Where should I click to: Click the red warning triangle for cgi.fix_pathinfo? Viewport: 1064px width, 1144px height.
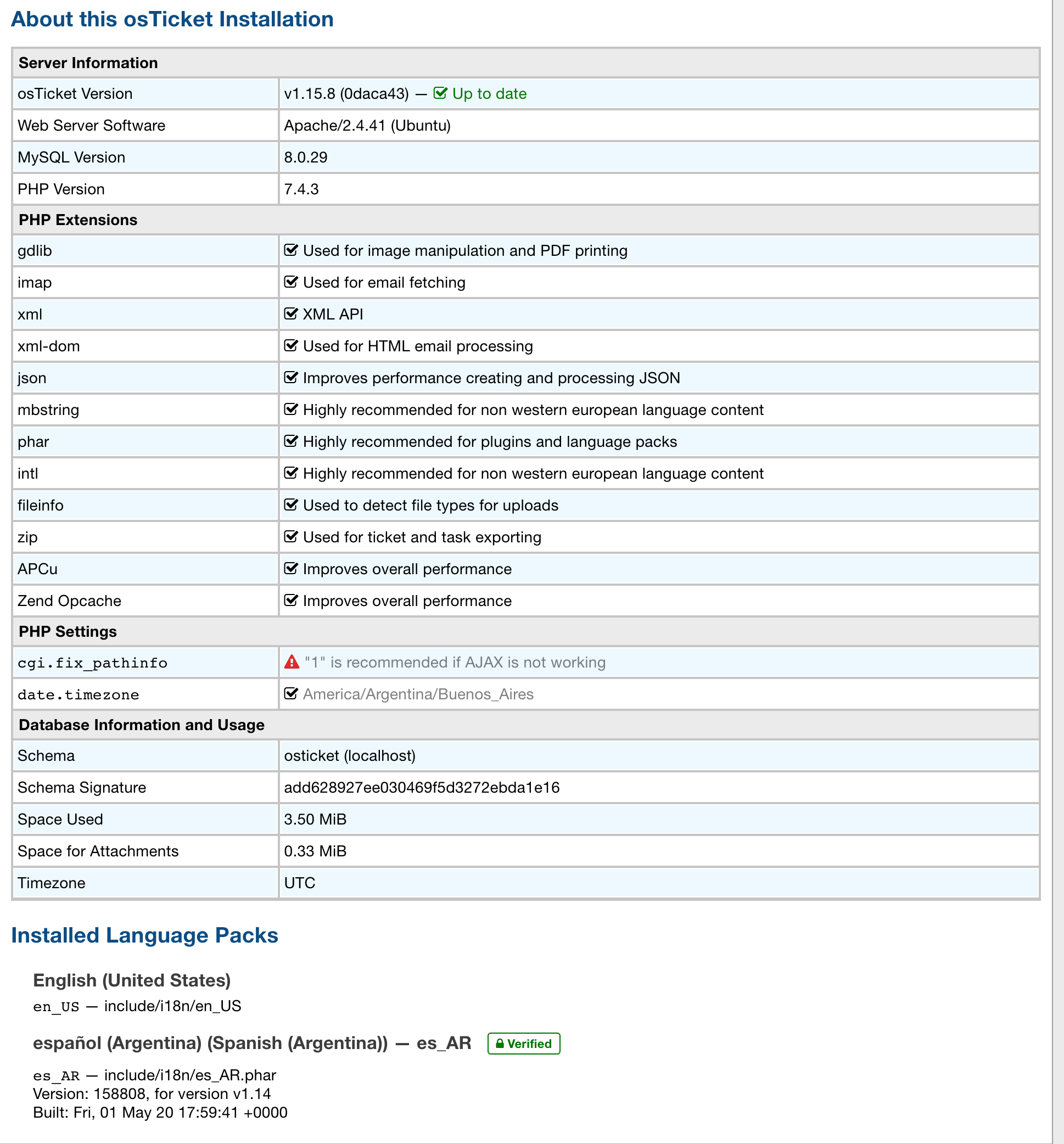[x=292, y=662]
